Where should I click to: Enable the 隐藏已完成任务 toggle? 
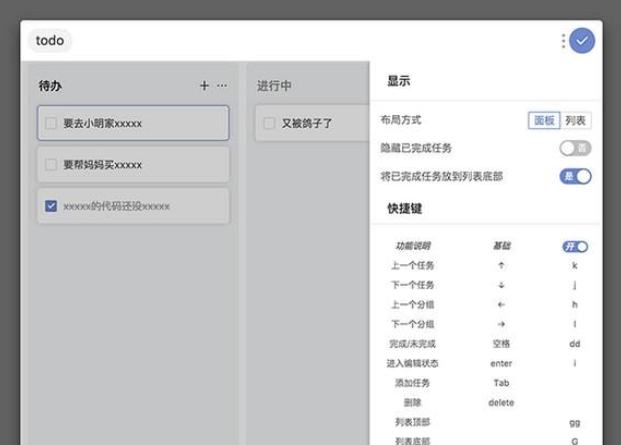click(x=575, y=148)
